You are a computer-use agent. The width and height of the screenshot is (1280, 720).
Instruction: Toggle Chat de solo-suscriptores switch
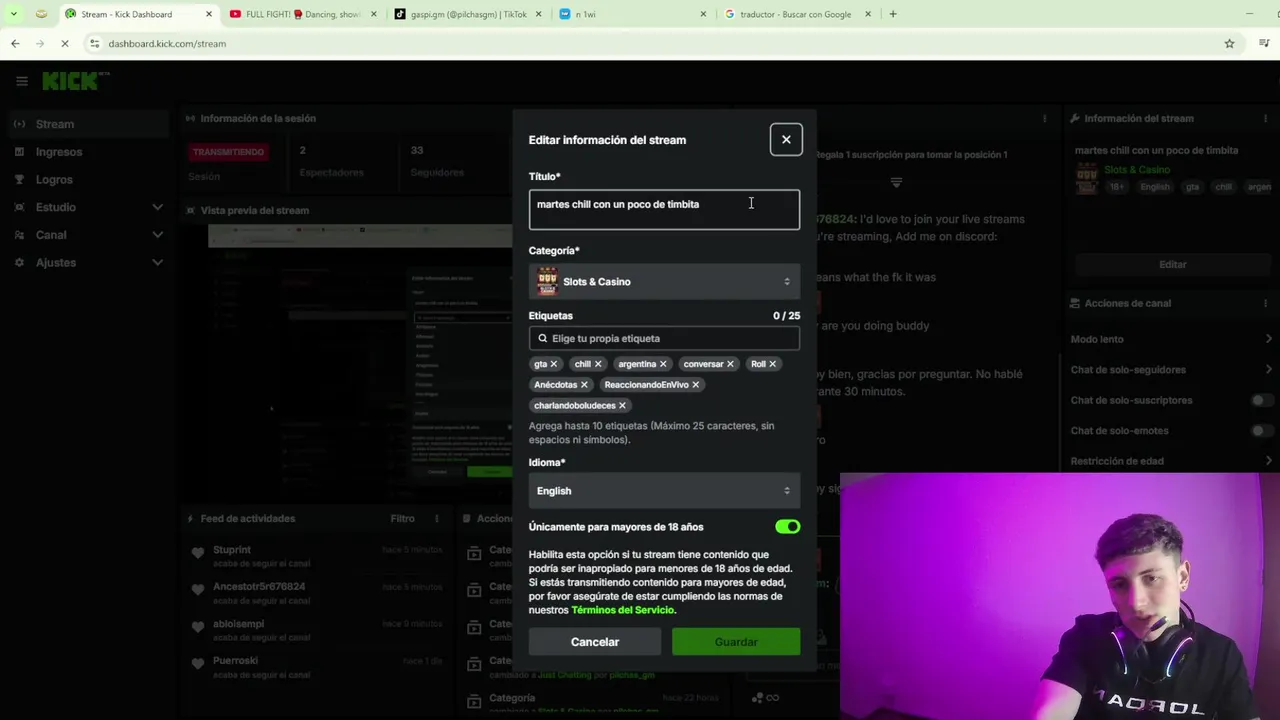[x=1263, y=400]
